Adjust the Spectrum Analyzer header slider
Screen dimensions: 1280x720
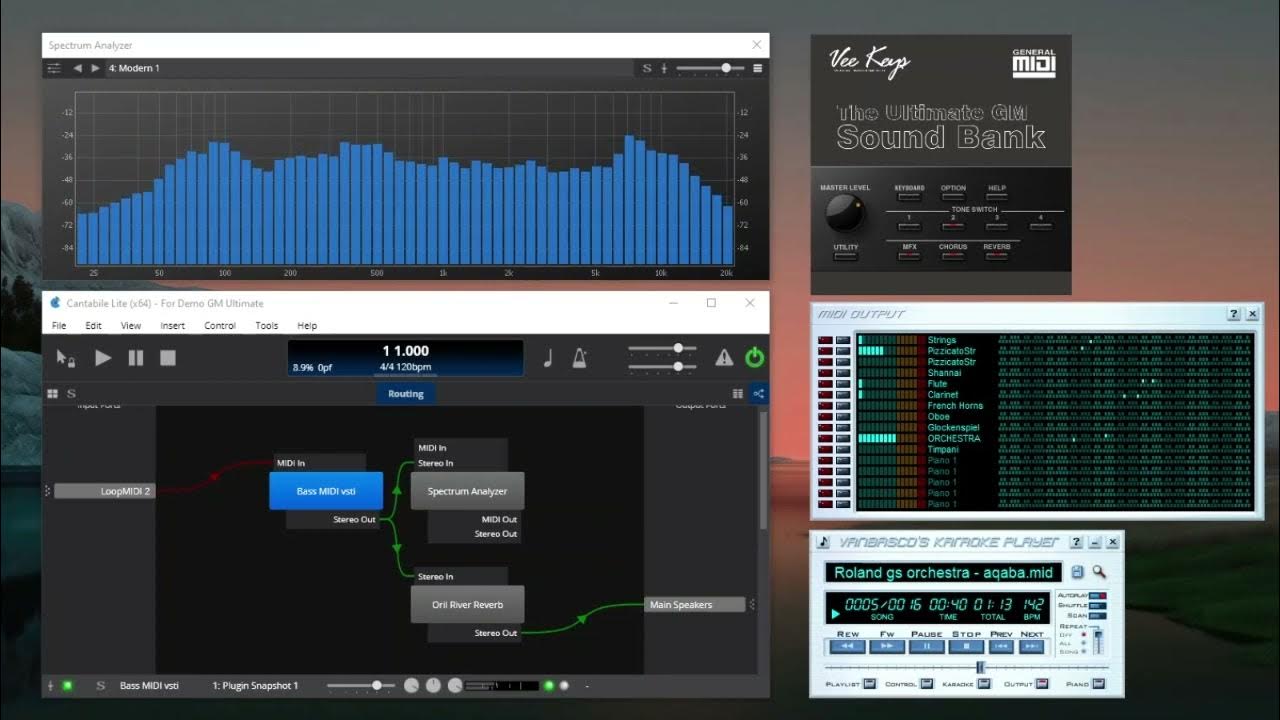click(711, 68)
